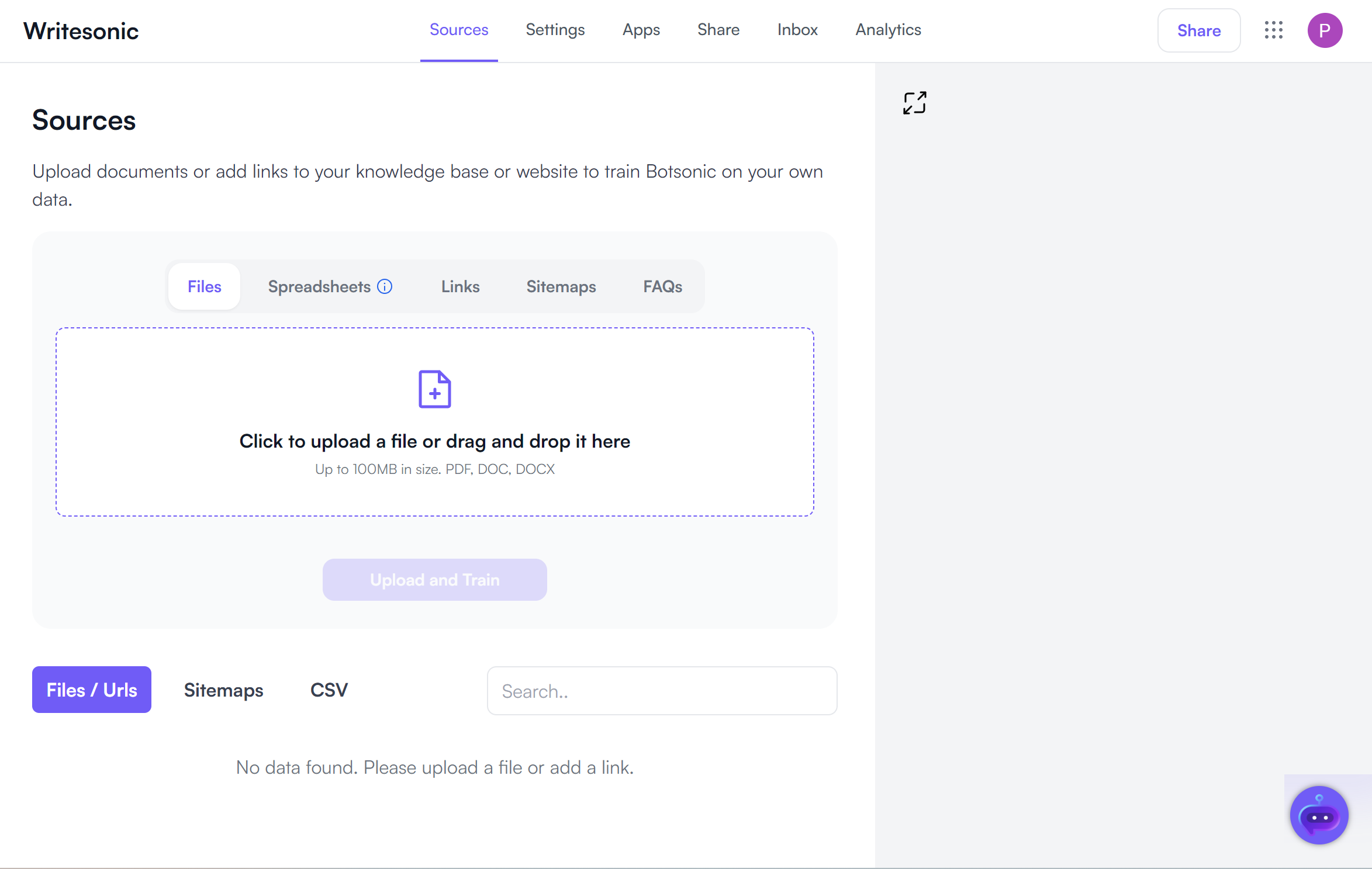Click inside the Search field

tap(662, 690)
